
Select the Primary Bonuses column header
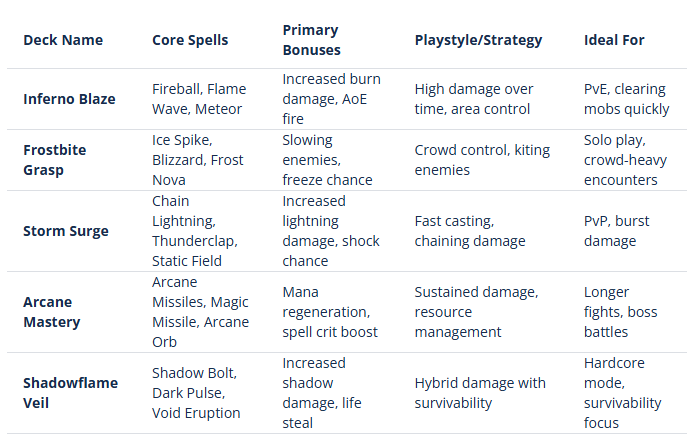click(x=311, y=40)
